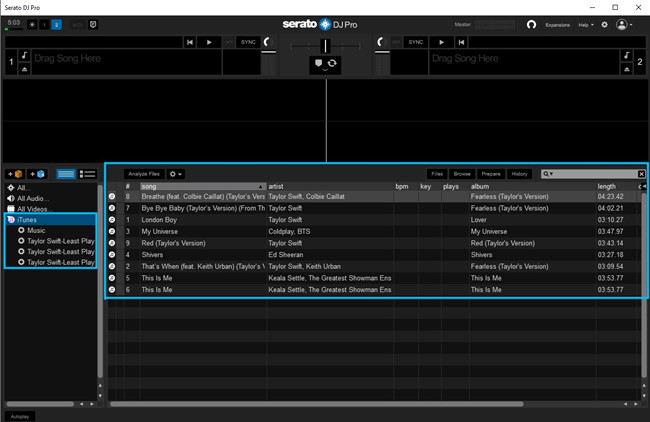Click iTunes status icon on Breathe row

click(112, 196)
